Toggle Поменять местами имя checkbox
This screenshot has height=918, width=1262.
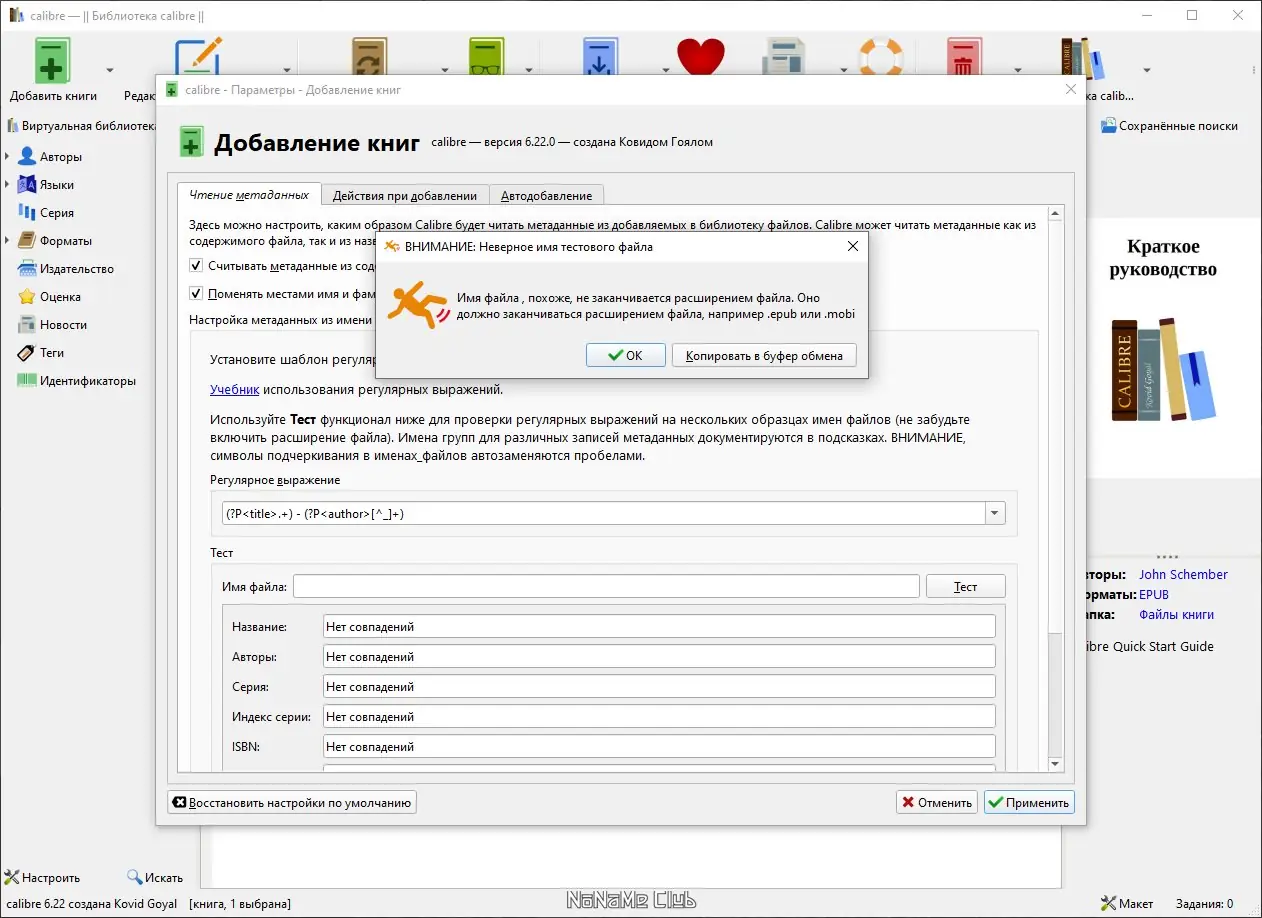click(x=196, y=294)
